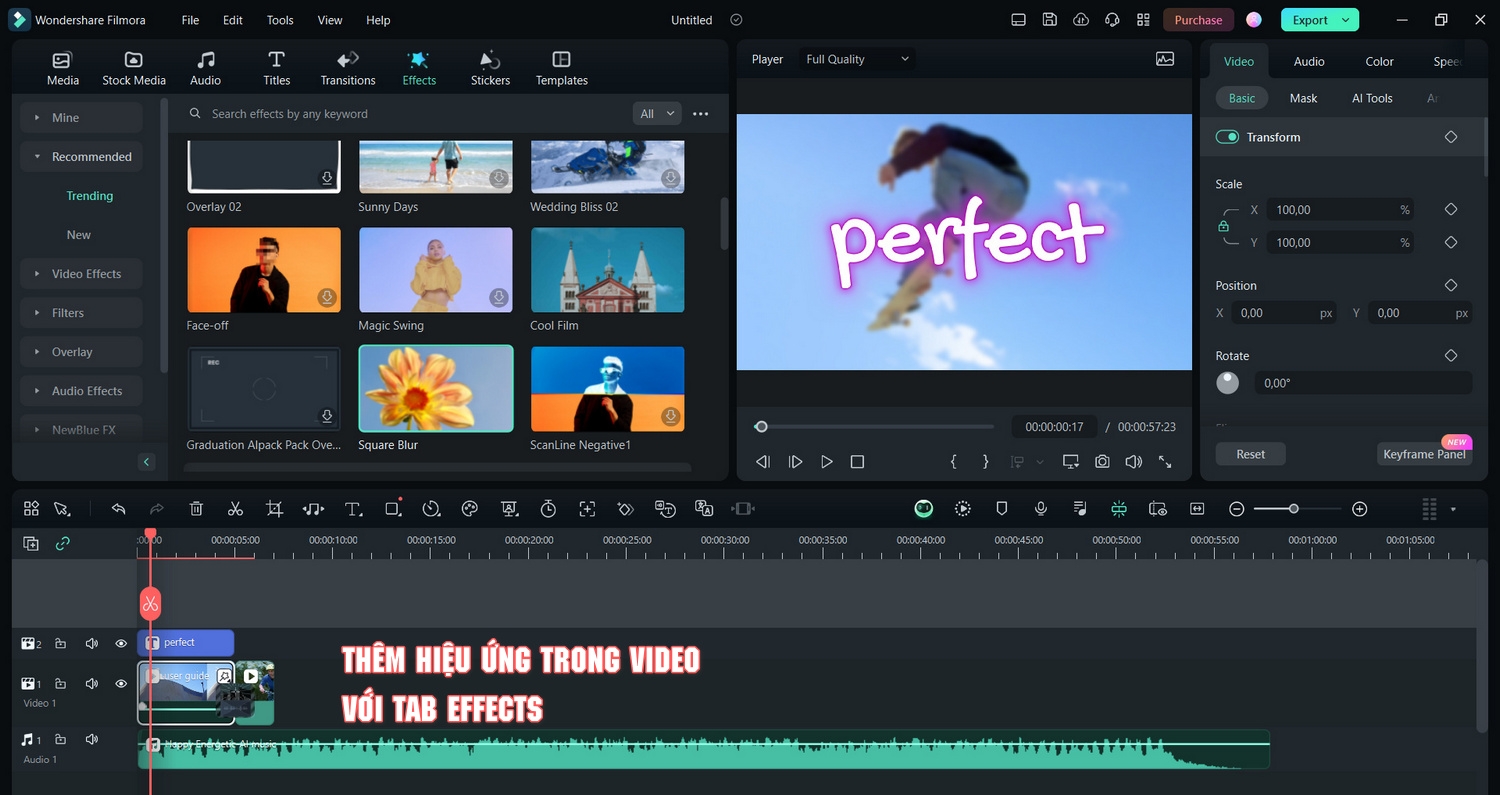This screenshot has width=1500, height=795.
Task: Click the undo arrow in timeline toolbar
Action: pyautogui.click(x=118, y=509)
